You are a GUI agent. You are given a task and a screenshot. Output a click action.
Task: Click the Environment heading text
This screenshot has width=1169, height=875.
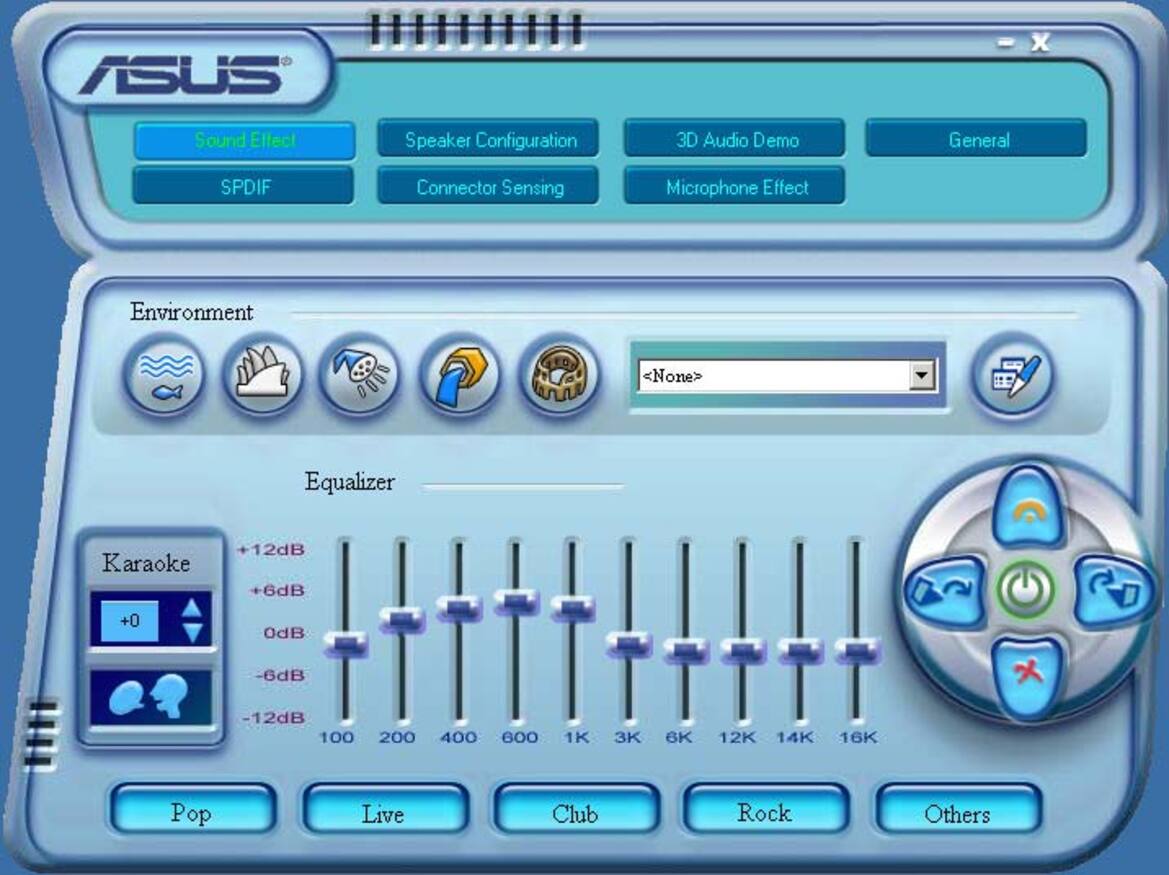(192, 312)
